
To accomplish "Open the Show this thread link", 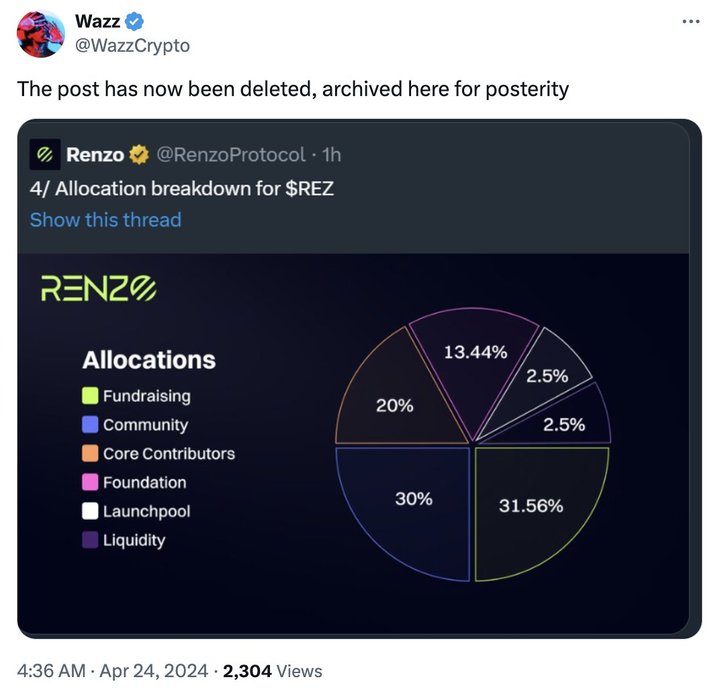I will 105,220.
